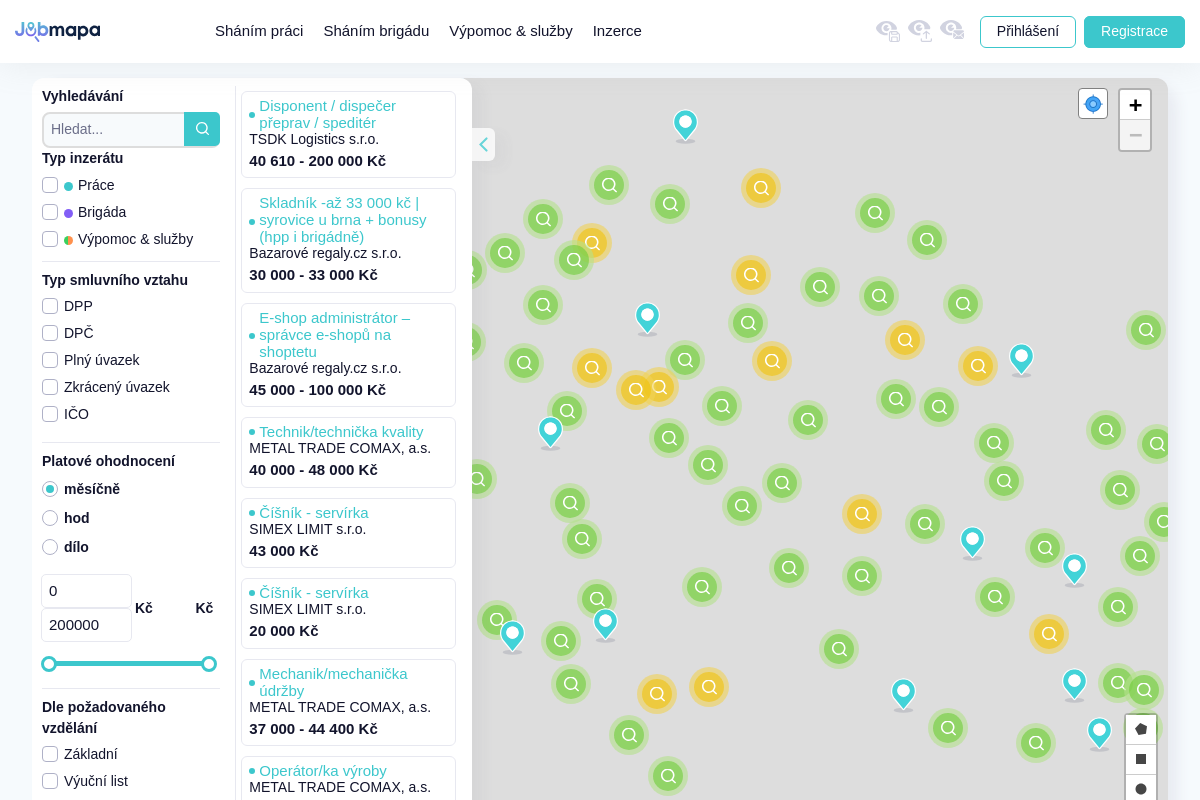Center map on my location

[1093, 104]
